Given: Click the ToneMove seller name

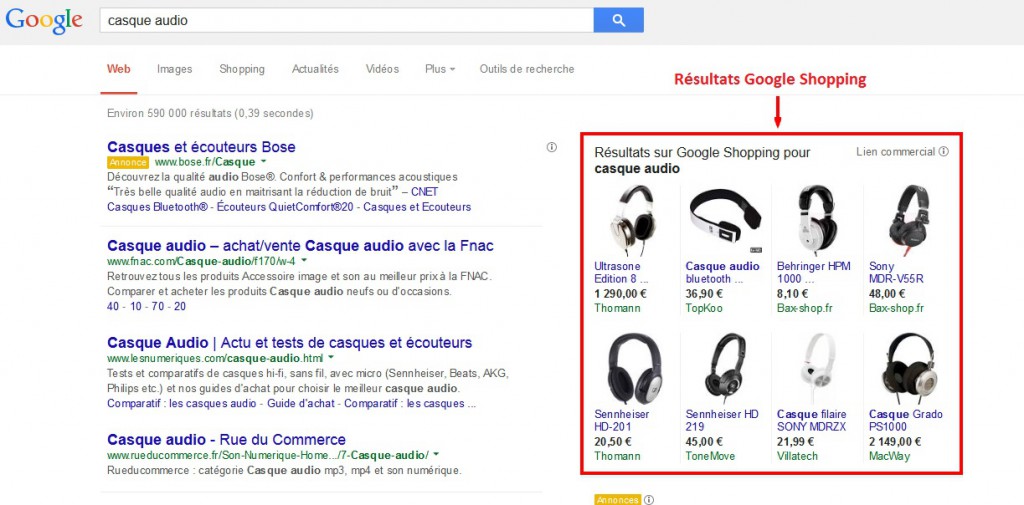Looking at the screenshot, I should pos(710,456).
